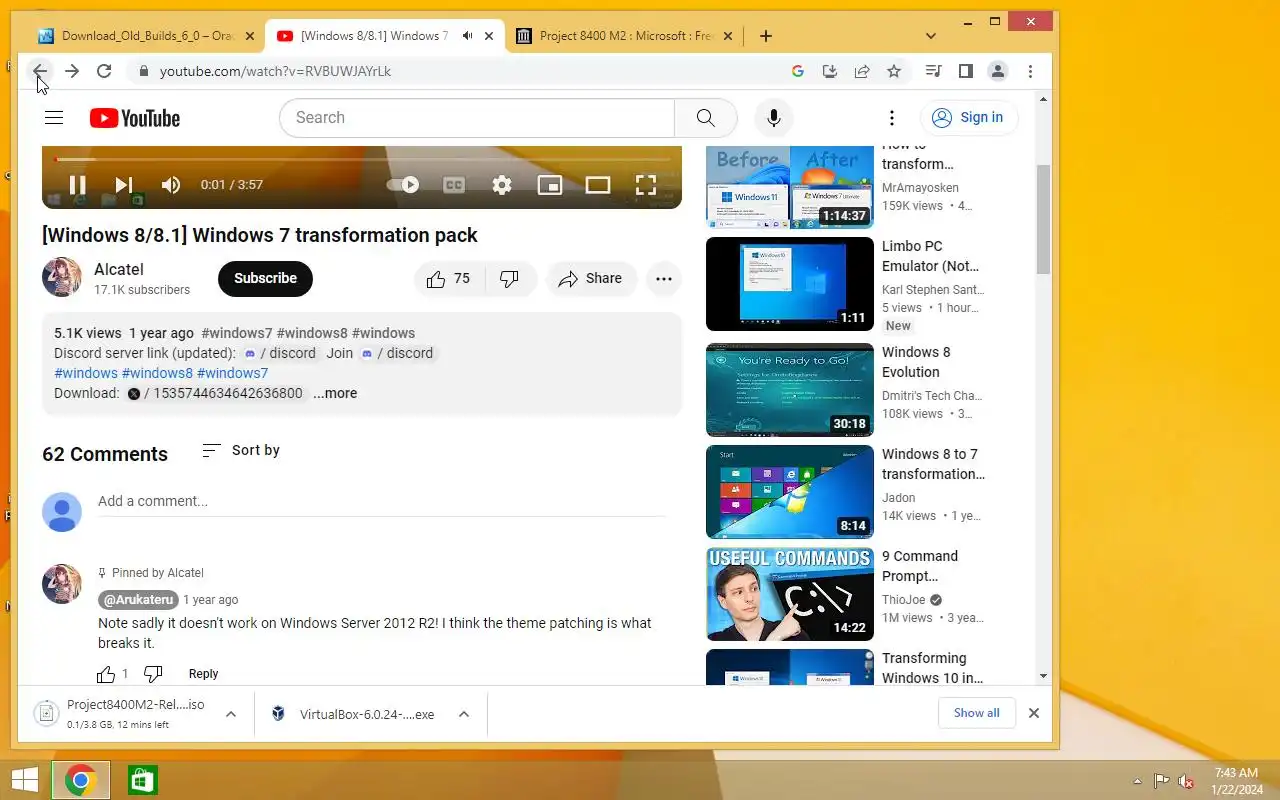Open @Arukateru commenter profile
1280x800 pixels.
tap(138, 600)
